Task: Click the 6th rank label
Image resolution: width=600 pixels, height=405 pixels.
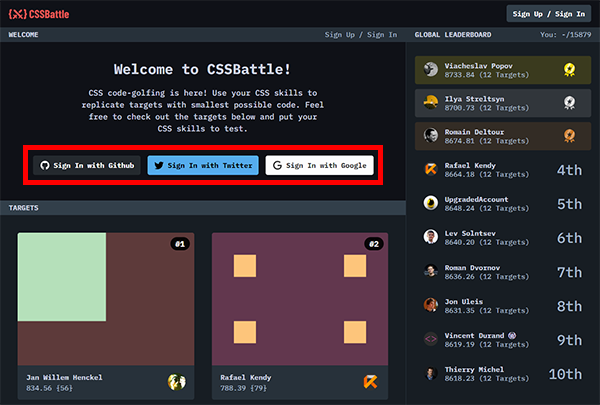Action: (569, 238)
